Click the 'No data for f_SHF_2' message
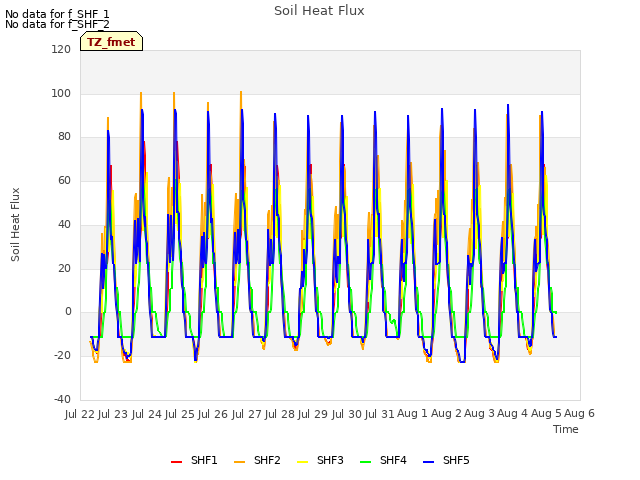The width and height of the screenshot is (640, 480). (57, 24)
